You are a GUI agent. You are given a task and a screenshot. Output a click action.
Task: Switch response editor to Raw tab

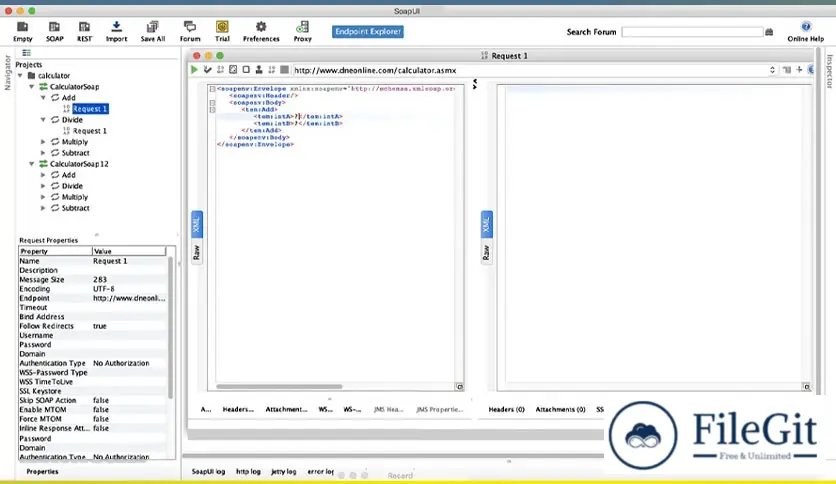[486, 252]
